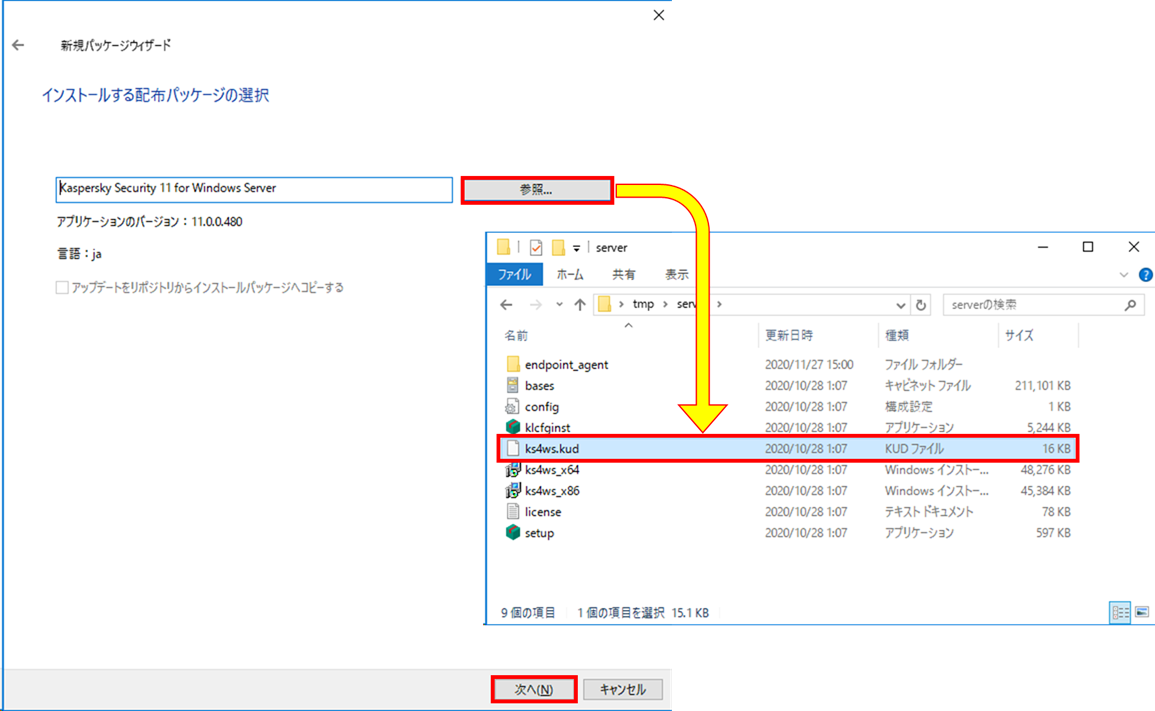Screen dimensions: 1155x711
Task: Click the wizard back arrow icon
Action: coord(18,45)
